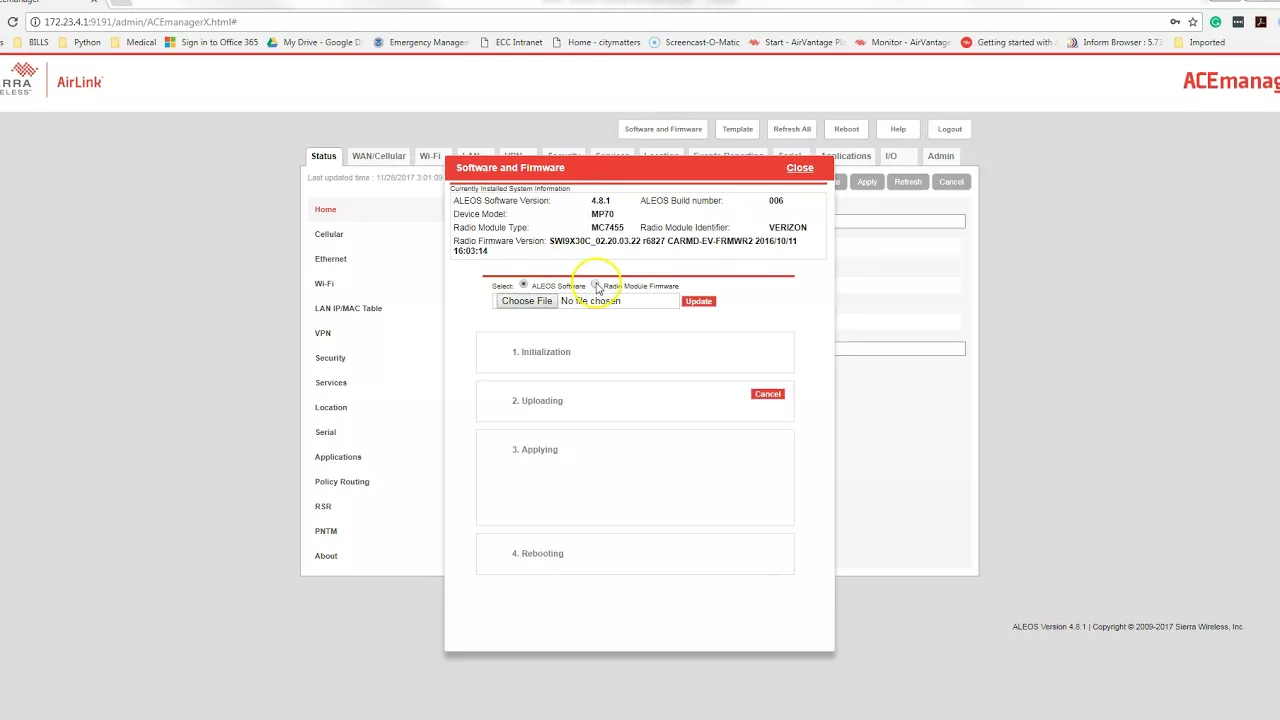Switch to the Status tab
Image resolution: width=1280 pixels, height=720 pixels.
point(324,156)
